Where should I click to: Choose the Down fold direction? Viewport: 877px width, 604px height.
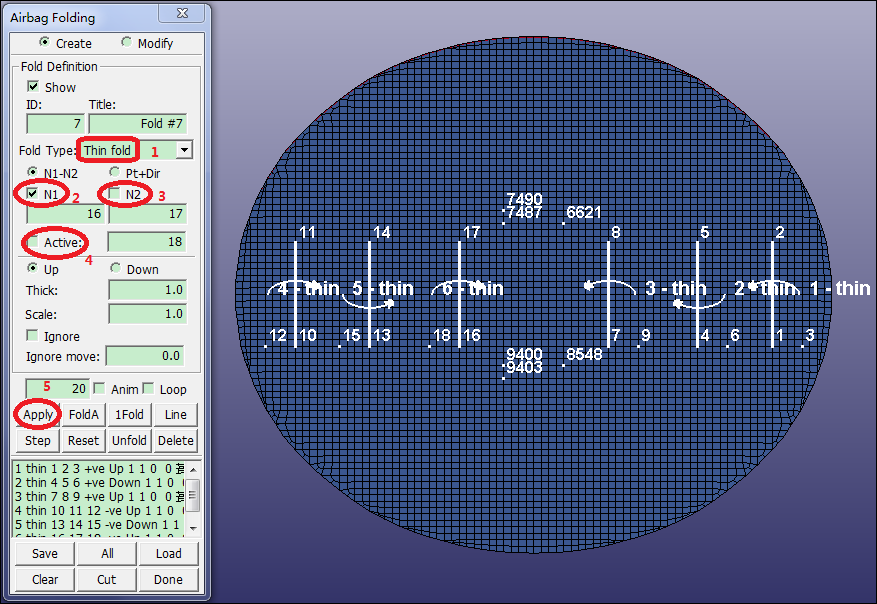[x=115, y=268]
